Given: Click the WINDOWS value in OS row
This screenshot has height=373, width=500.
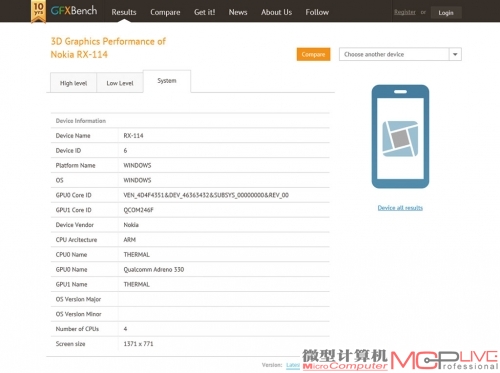Looking at the screenshot, I should [137, 180].
